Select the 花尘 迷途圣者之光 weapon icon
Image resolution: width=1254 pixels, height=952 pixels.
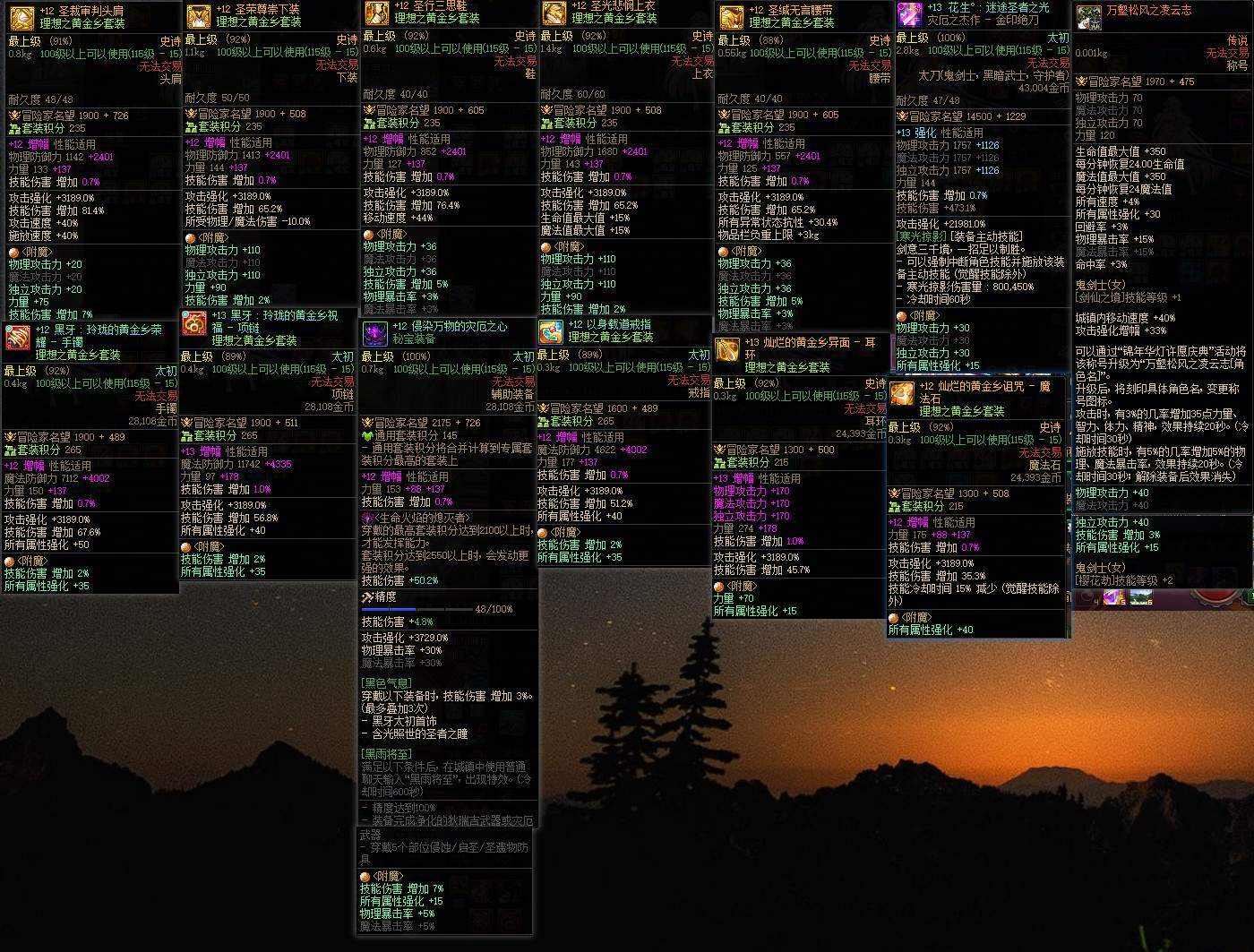coord(909,15)
